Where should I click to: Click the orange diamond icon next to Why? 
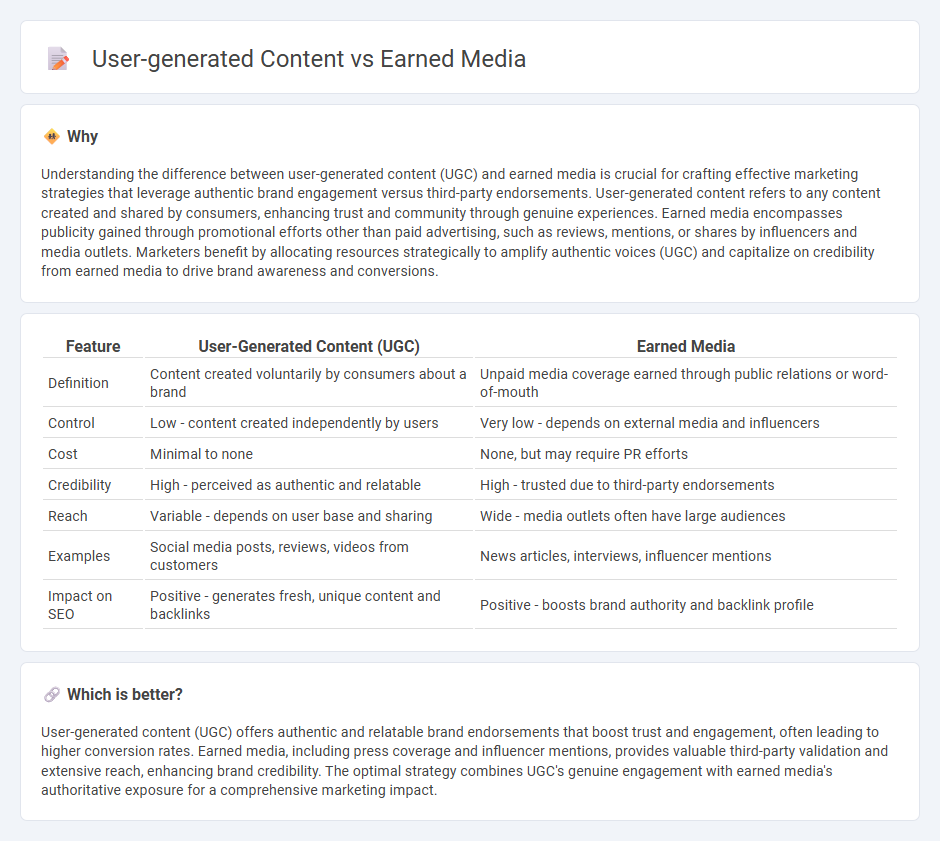pyautogui.click(x=52, y=137)
